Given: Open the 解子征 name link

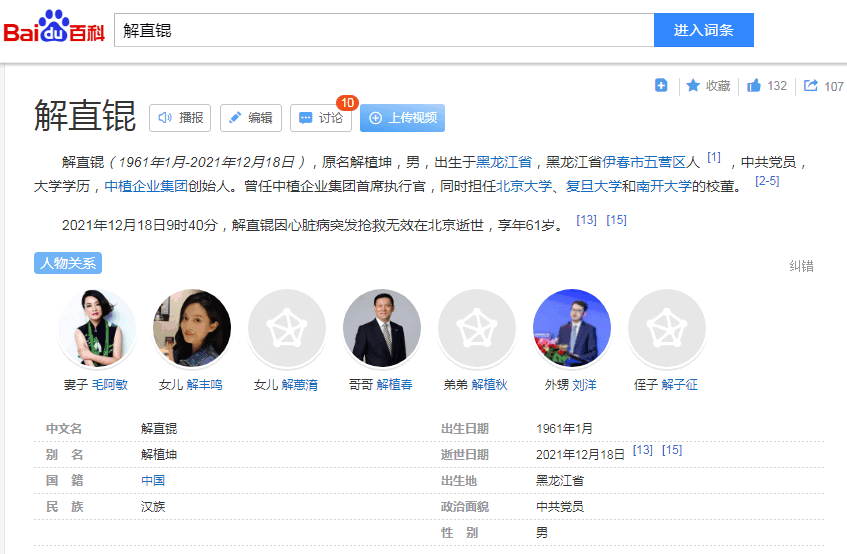Looking at the screenshot, I should click(x=680, y=384).
